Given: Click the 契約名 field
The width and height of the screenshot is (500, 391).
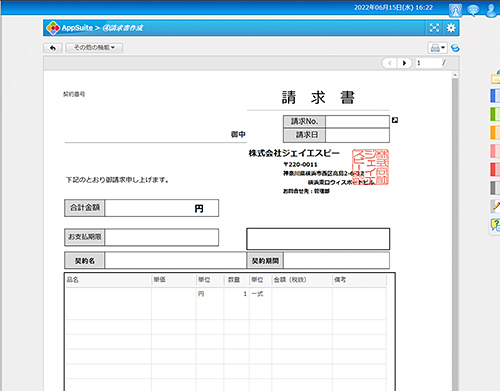Looking at the screenshot, I should pos(175,260).
